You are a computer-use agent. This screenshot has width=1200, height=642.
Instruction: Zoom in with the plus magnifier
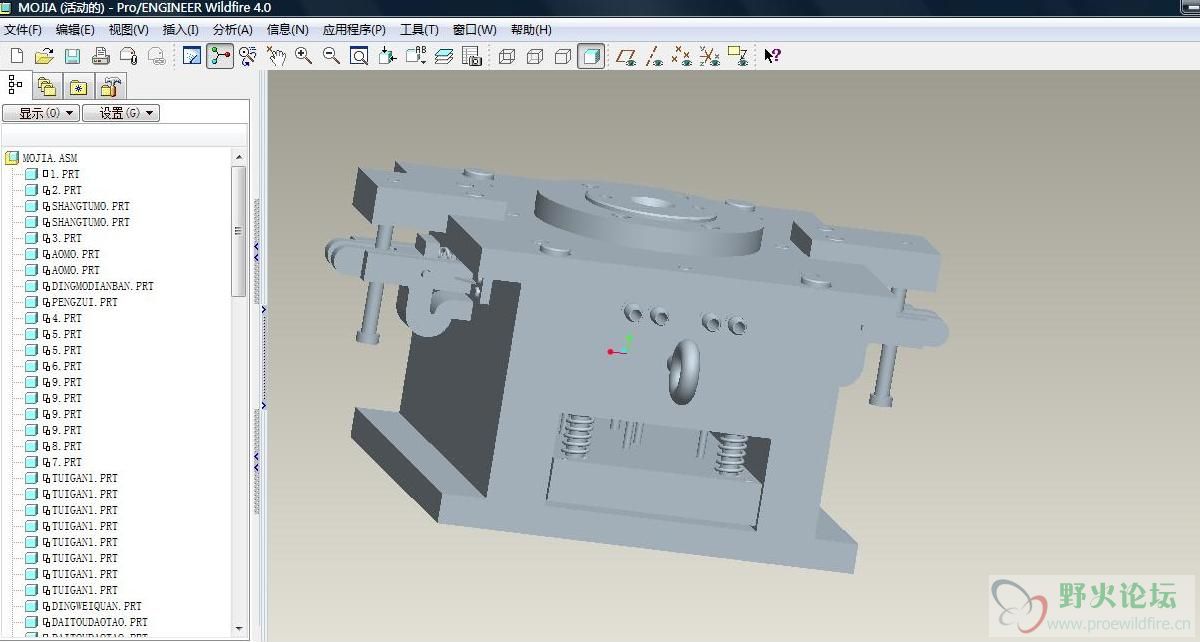303,56
